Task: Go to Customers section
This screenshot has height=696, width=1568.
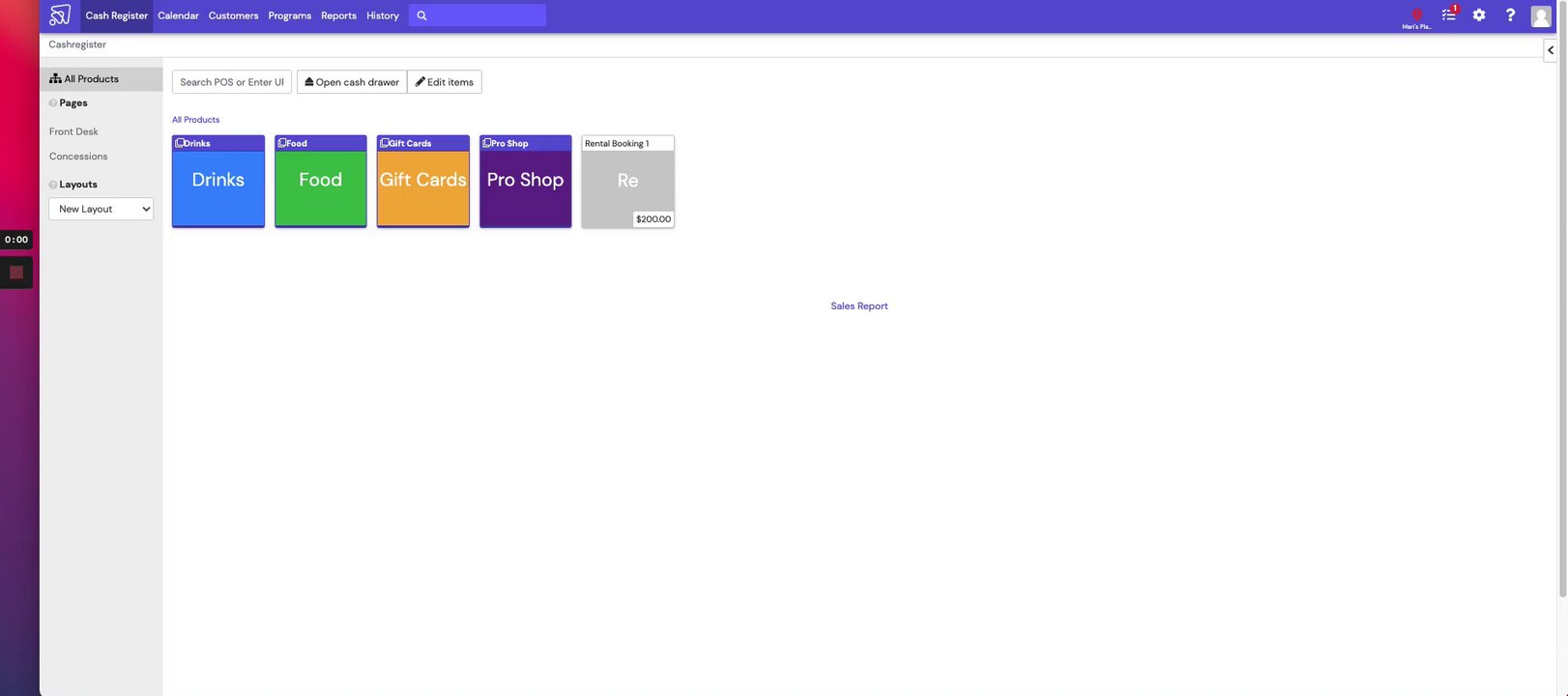Action: tap(233, 15)
